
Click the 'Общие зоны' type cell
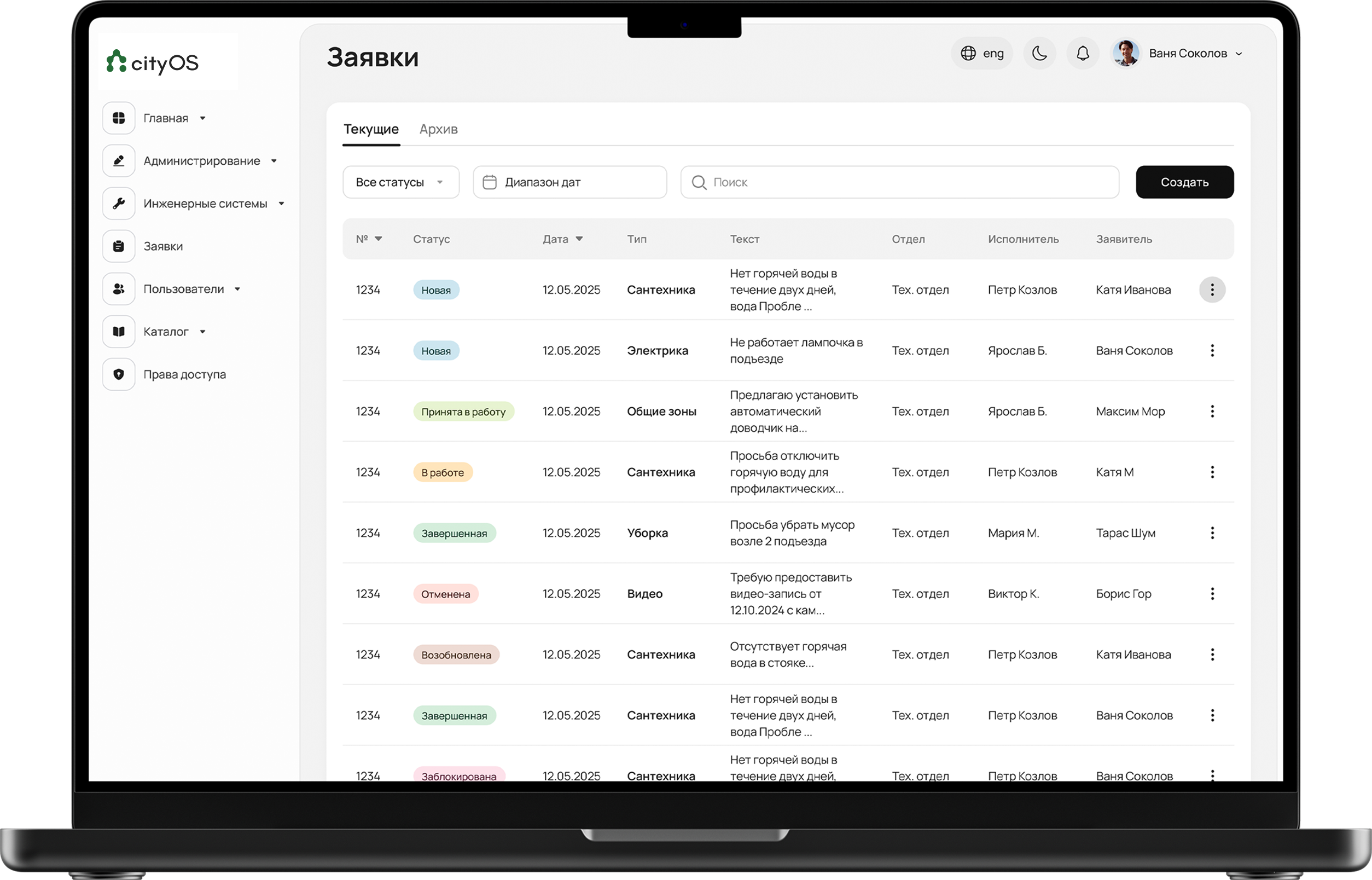tap(661, 412)
